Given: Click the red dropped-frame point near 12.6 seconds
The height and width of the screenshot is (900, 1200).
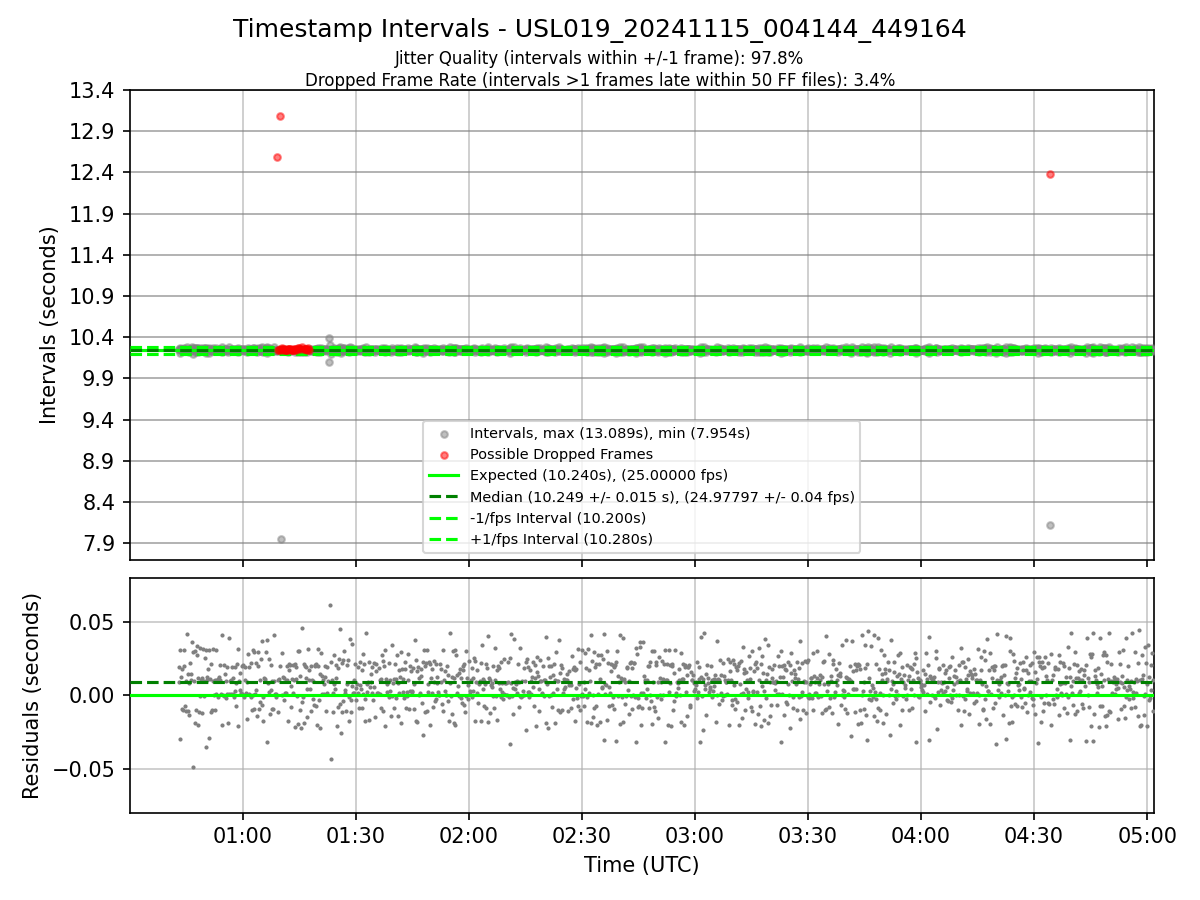Looking at the screenshot, I should tap(277, 157).
